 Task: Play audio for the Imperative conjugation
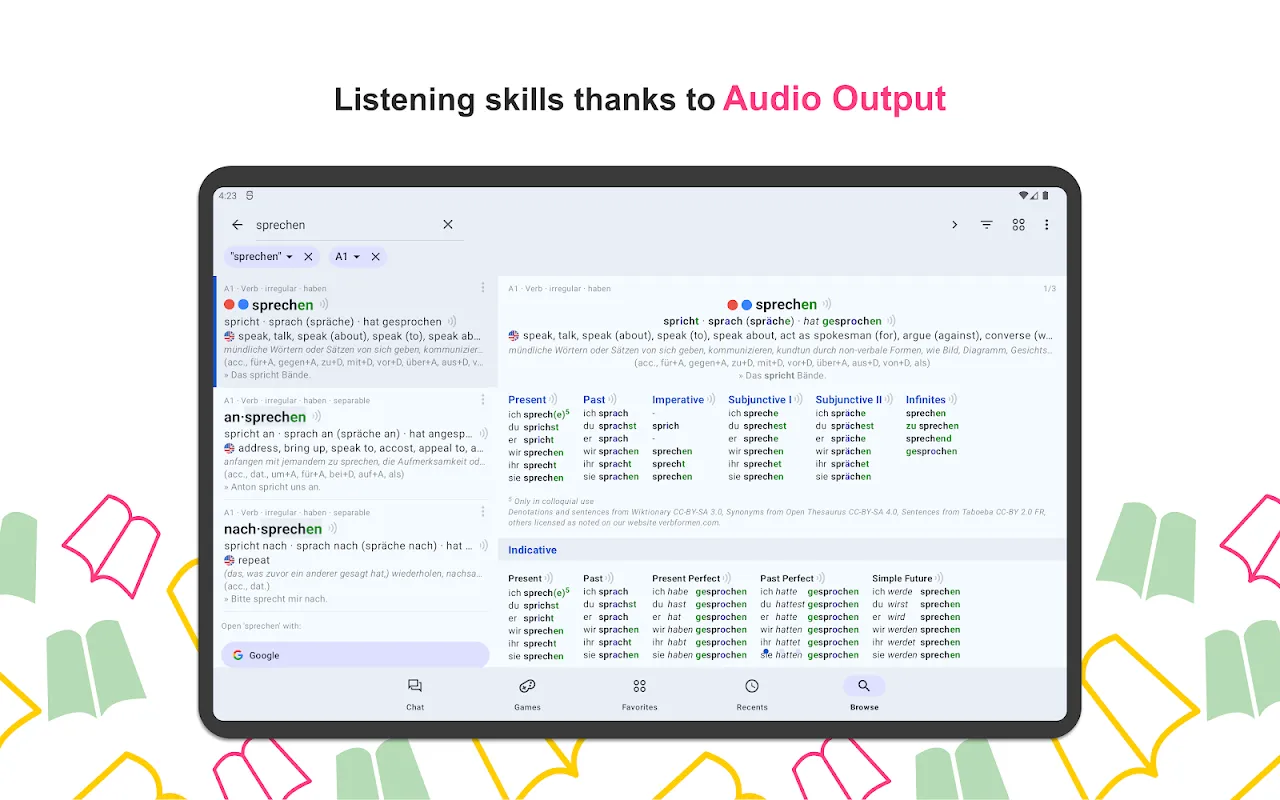click(x=712, y=400)
